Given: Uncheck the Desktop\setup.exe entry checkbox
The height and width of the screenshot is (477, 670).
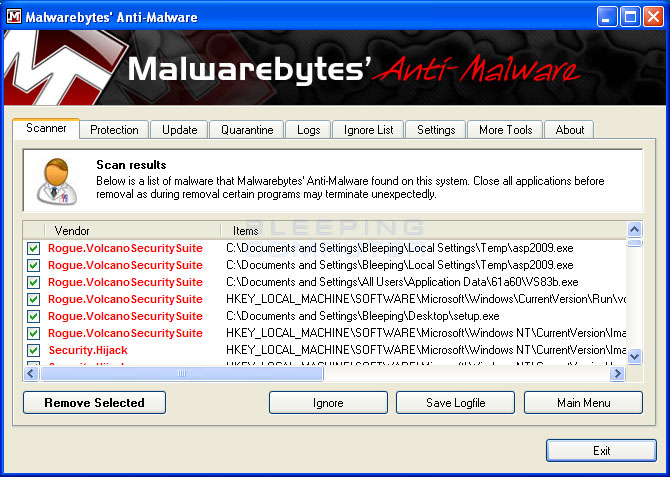Looking at the screenshot, I should coord(33,316).
